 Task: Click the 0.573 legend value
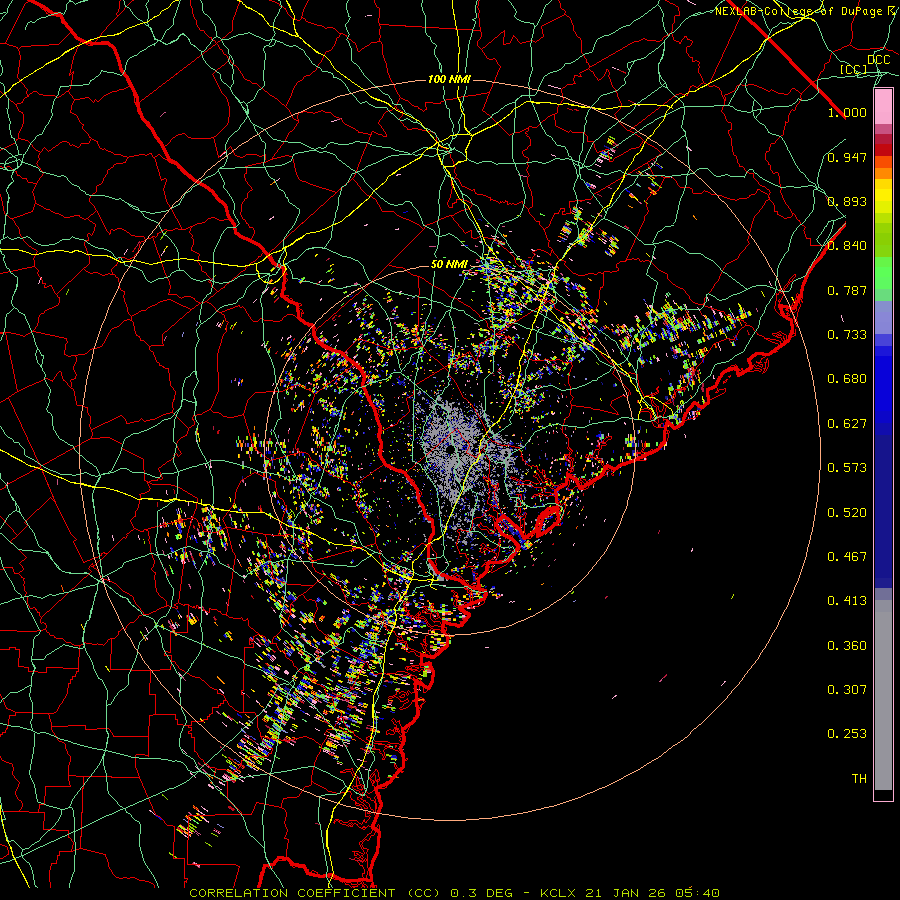pos(847,468)
